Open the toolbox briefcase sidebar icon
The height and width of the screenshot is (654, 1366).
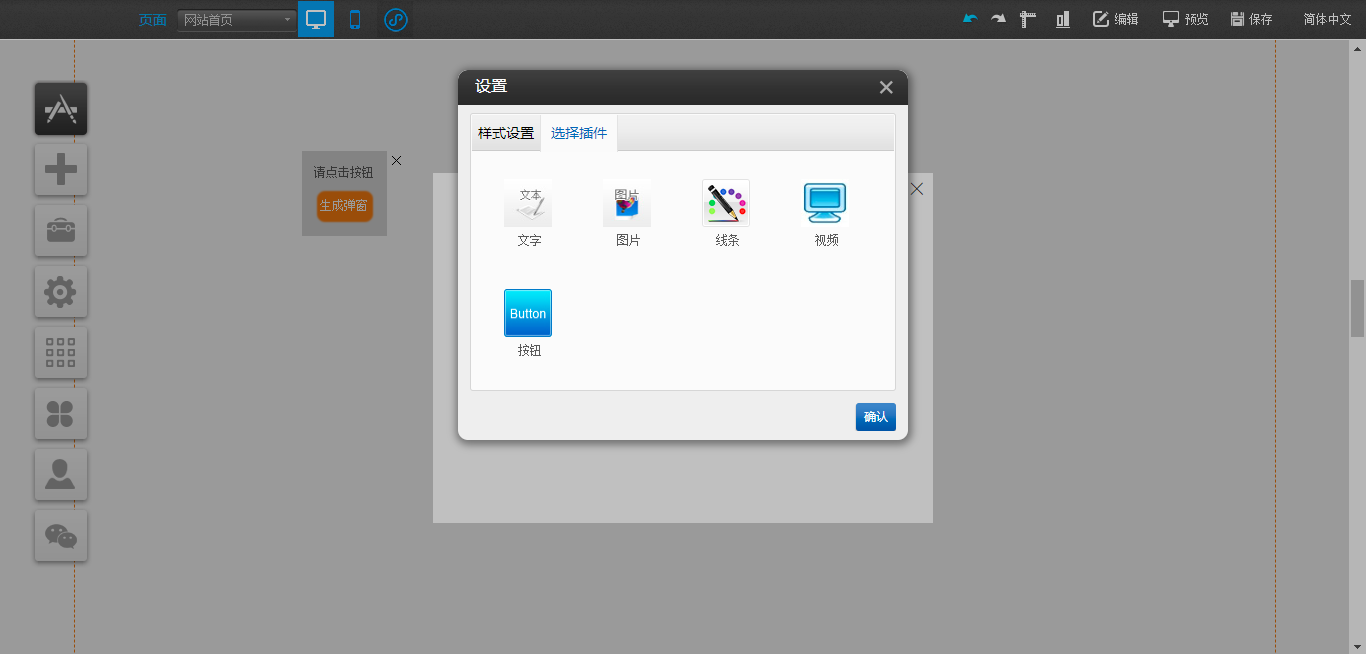[x=61, y=231]
